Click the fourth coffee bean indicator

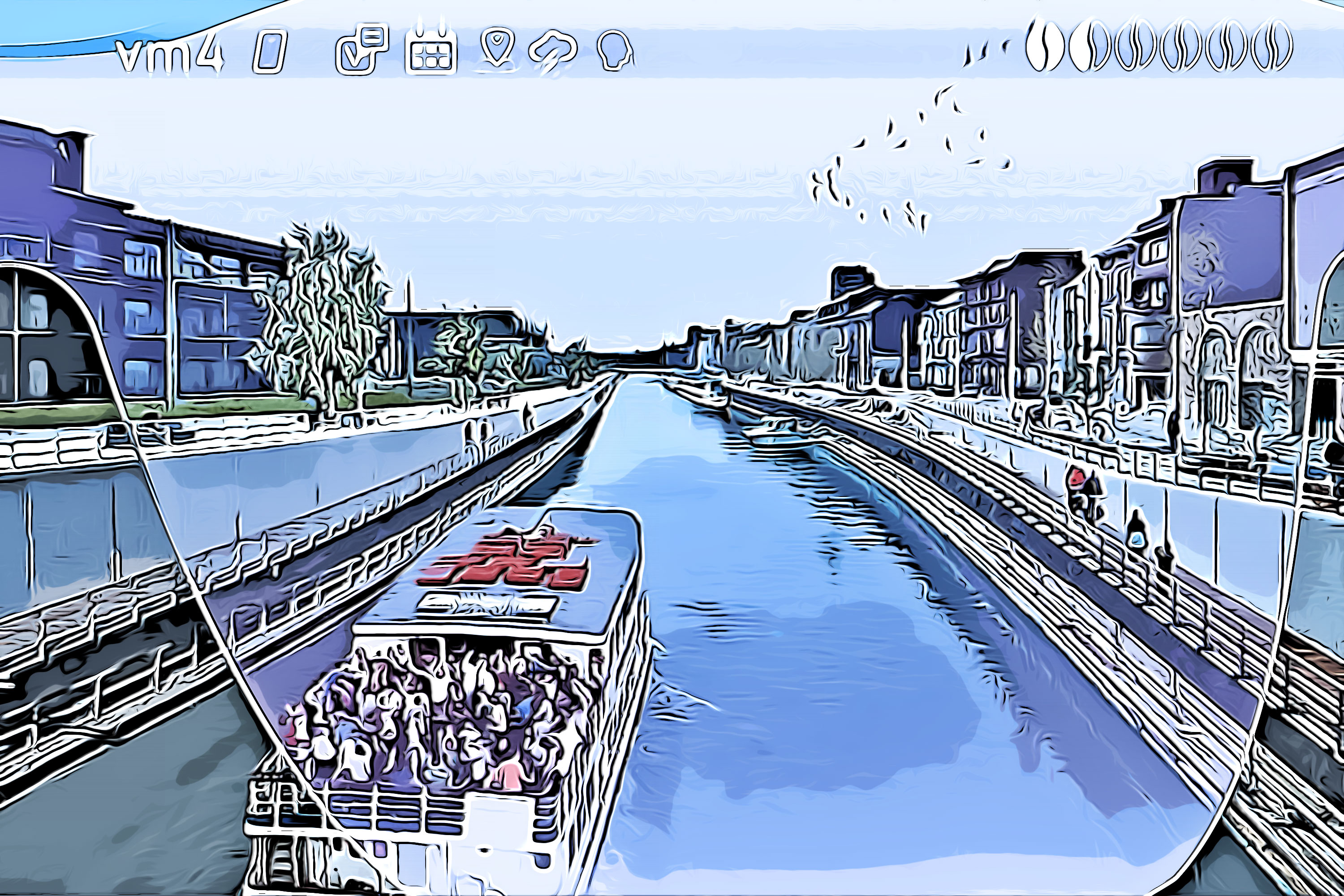(1181, 46)
